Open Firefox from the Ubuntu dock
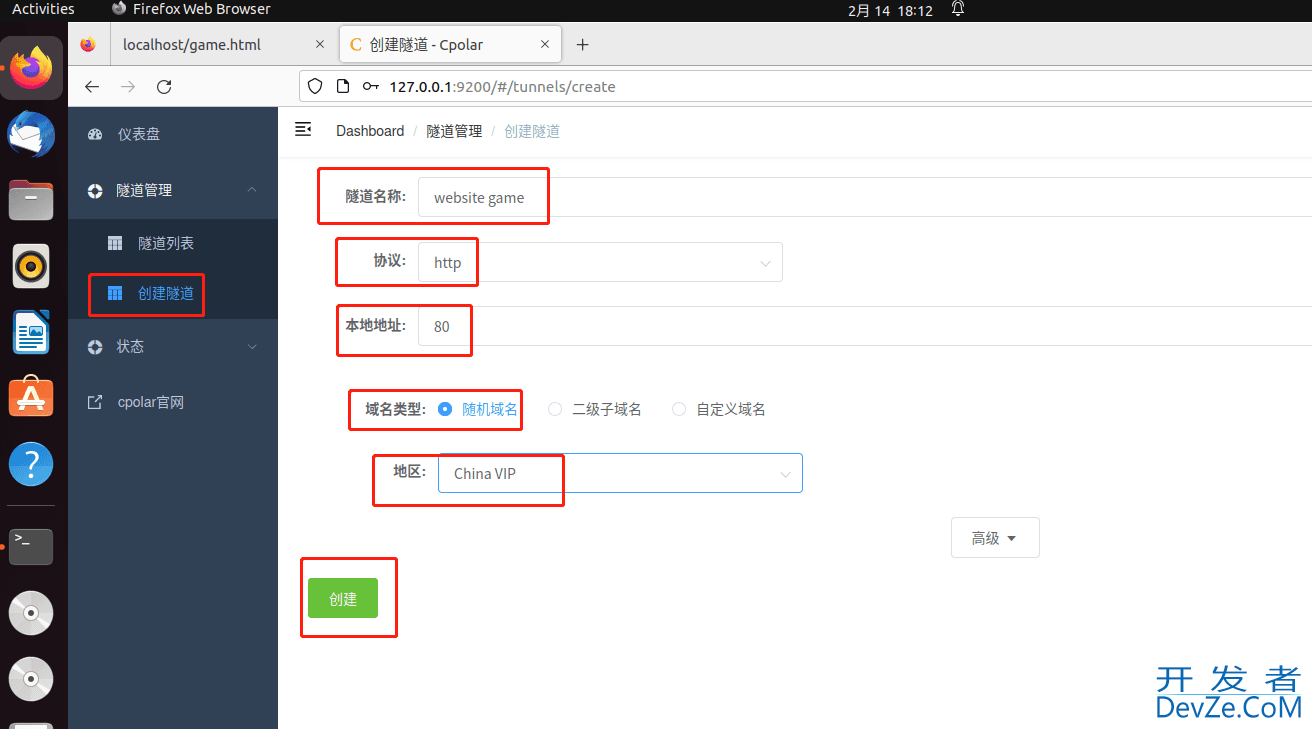 tap(32, 68)
